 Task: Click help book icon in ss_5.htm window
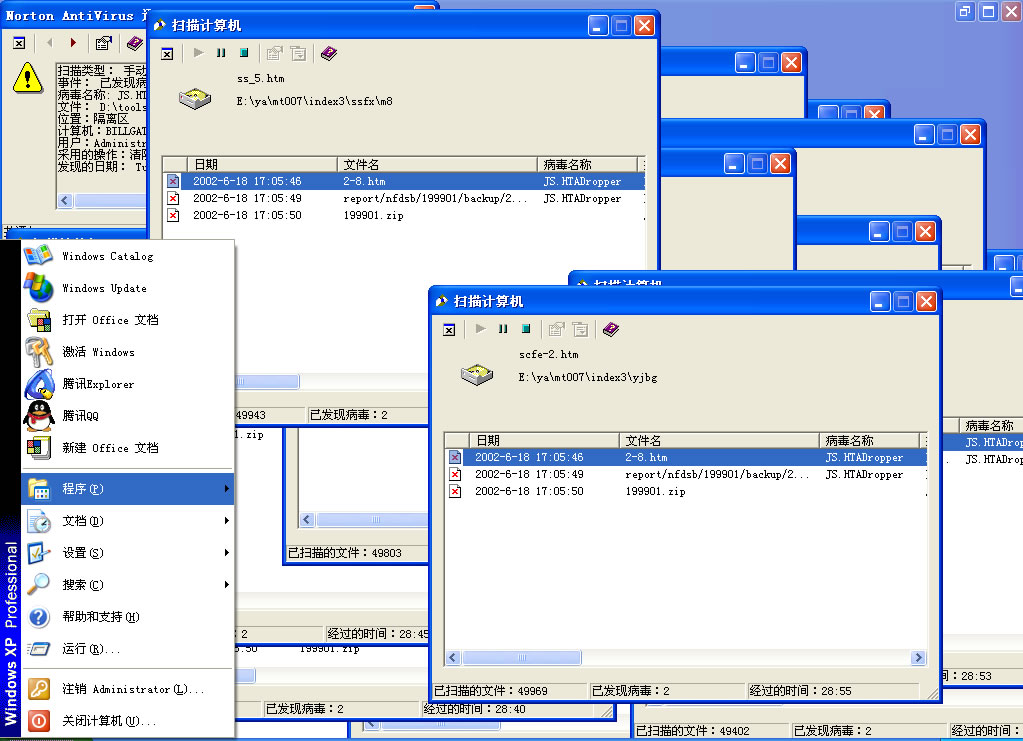(x=328, y=53)
